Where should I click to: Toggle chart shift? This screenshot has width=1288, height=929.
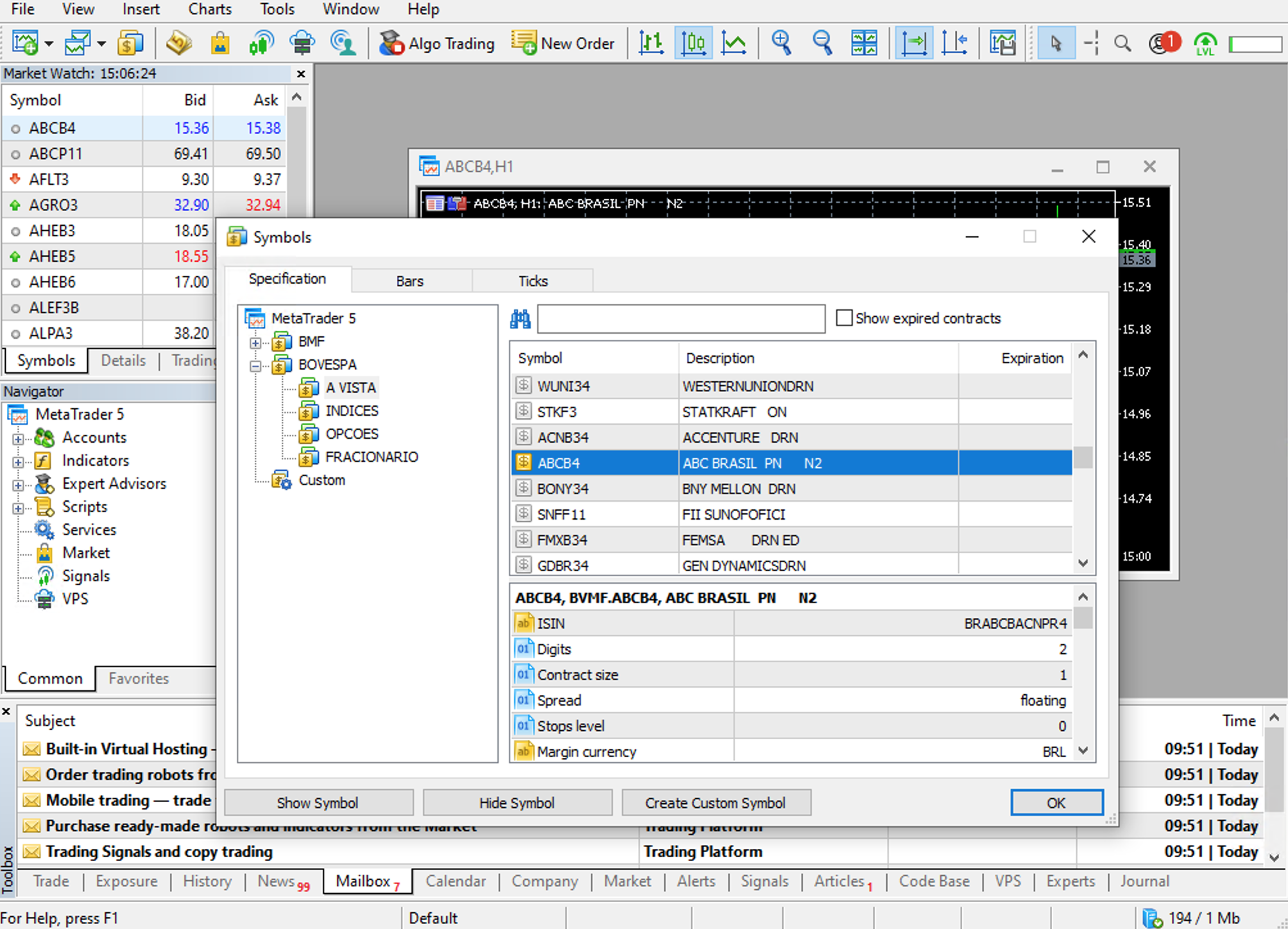click(x=955, y=44)
